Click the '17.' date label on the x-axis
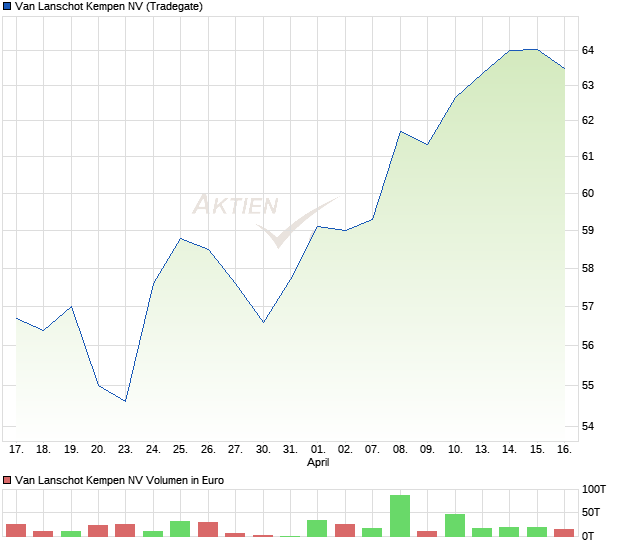620x546 pixels. click(16, 450)
